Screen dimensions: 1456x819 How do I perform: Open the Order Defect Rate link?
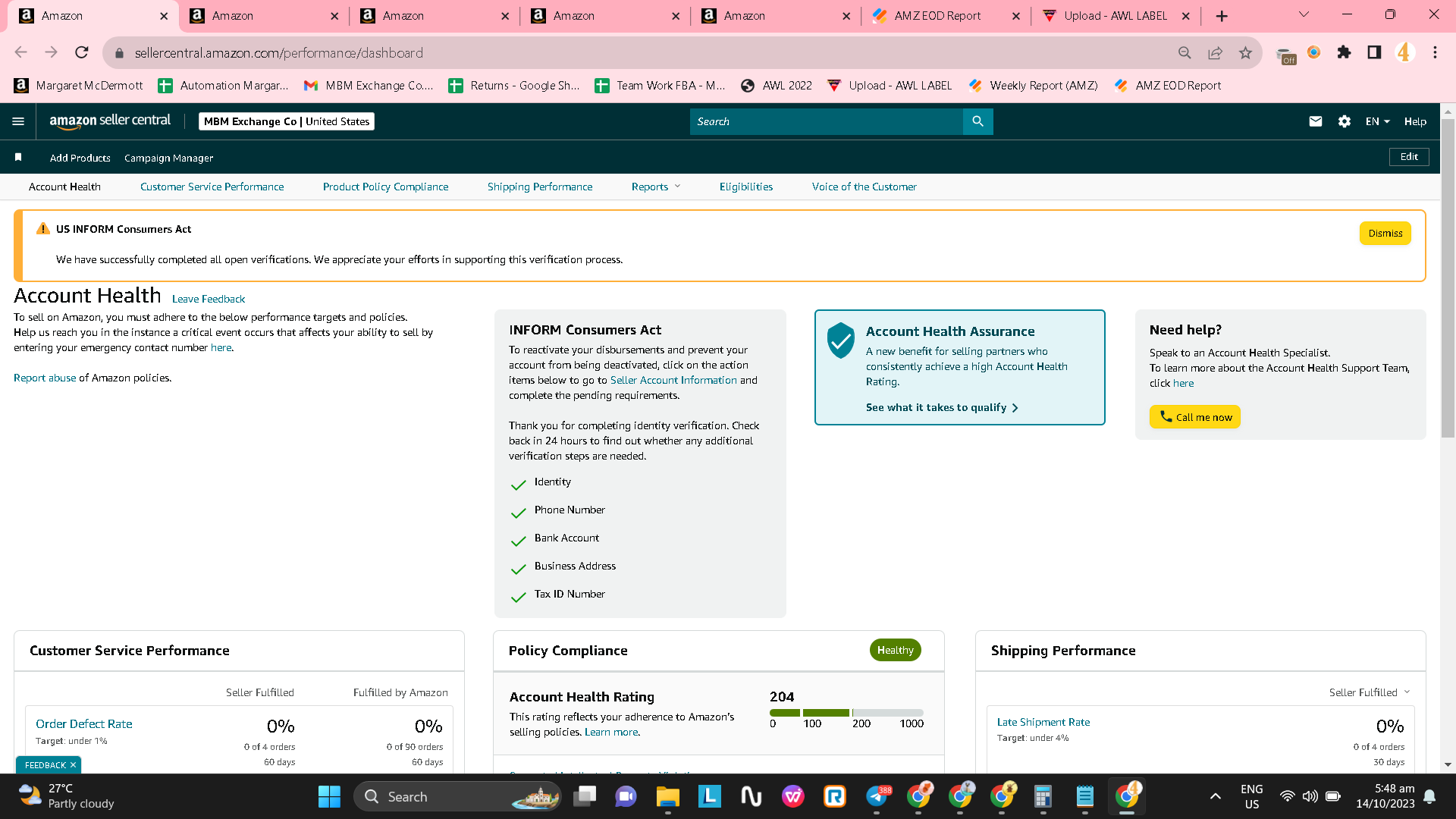click(84, 724)
